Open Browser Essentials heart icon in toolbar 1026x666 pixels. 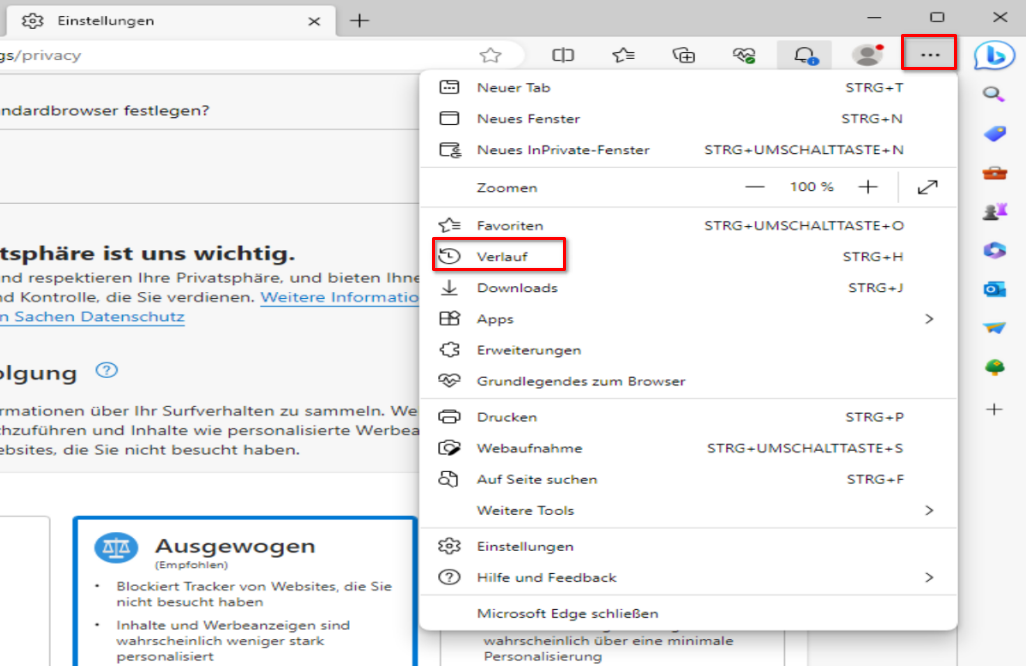point(744,56)
